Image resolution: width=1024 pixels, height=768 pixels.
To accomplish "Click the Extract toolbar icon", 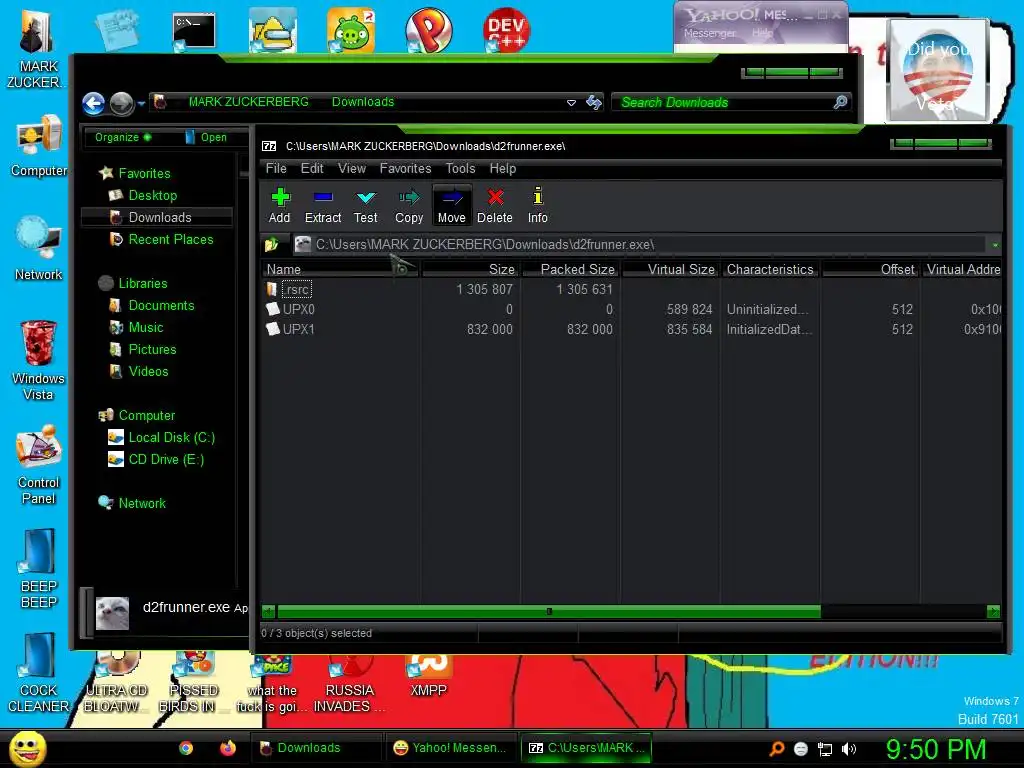I will (323, 206).
